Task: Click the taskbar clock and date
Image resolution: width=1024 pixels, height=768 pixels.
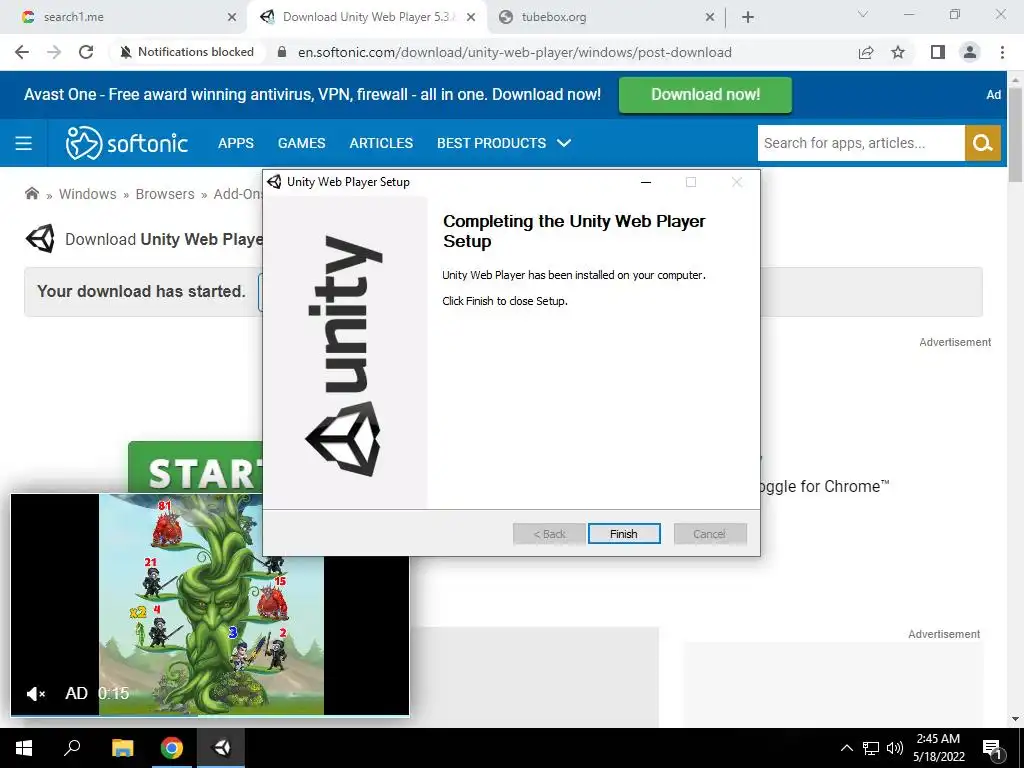Action: [938, 748]
